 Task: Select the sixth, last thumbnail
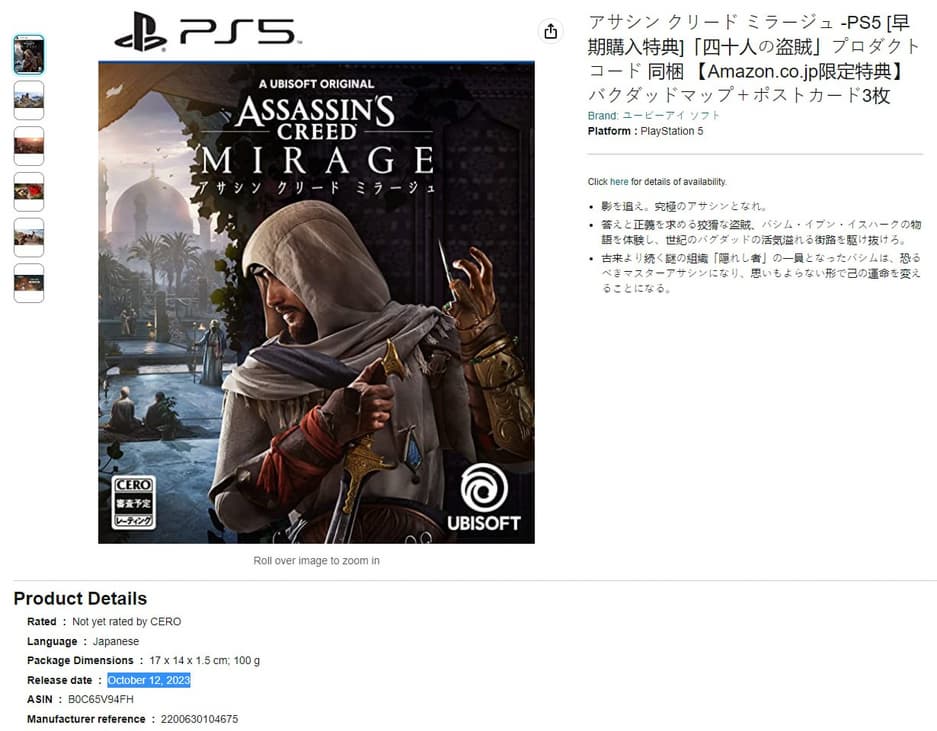click(29, 283)
